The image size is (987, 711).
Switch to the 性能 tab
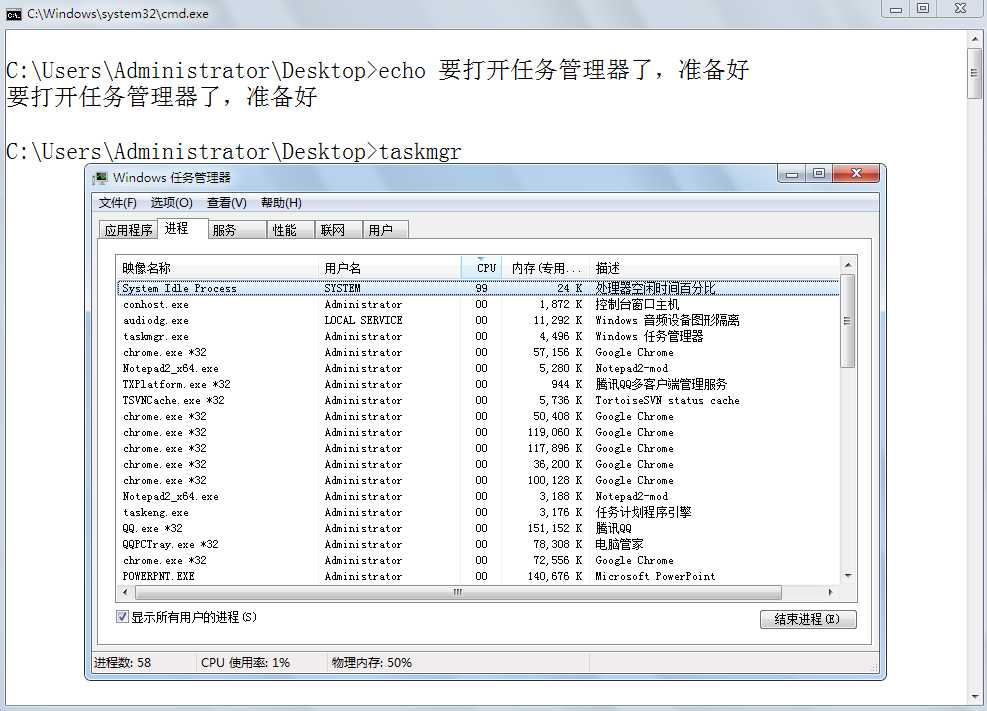pos(290,230)
